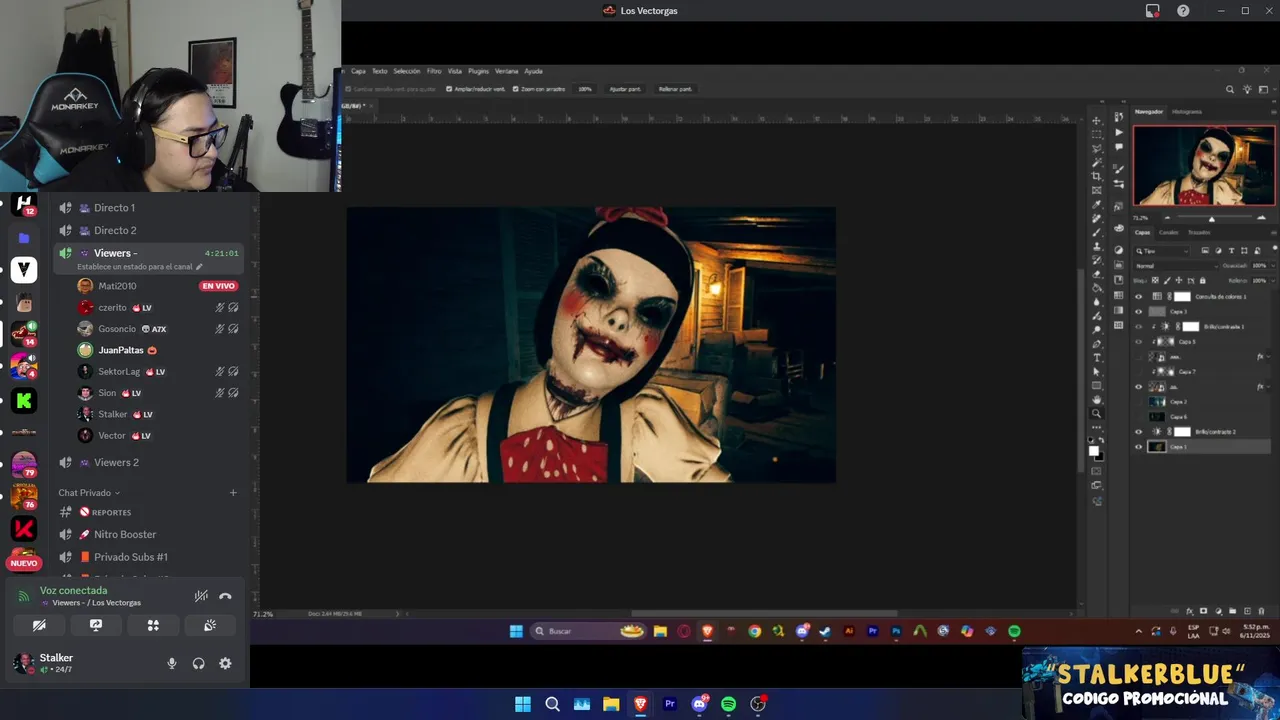Select the Eraser tool
Viewport: 1280px width, 720px height.
[1097, 274]
